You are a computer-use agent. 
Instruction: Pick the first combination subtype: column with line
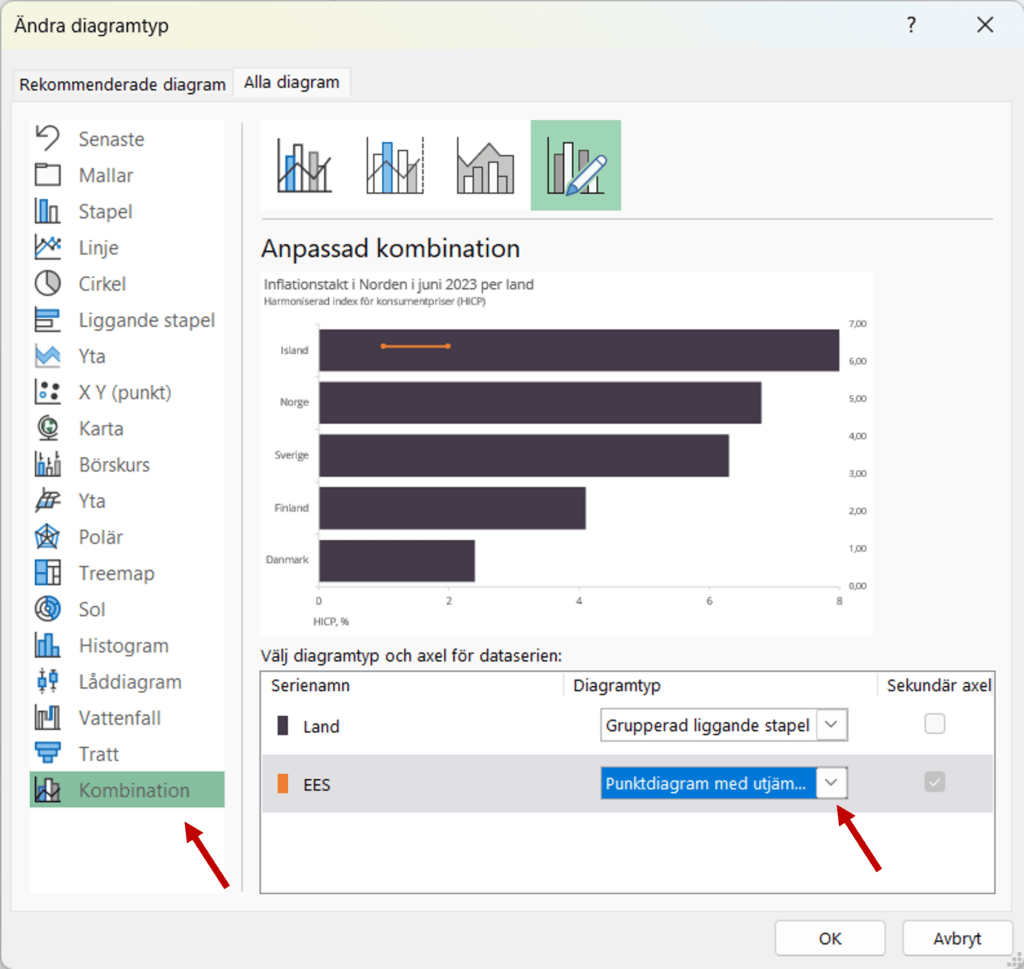(304, 165)
